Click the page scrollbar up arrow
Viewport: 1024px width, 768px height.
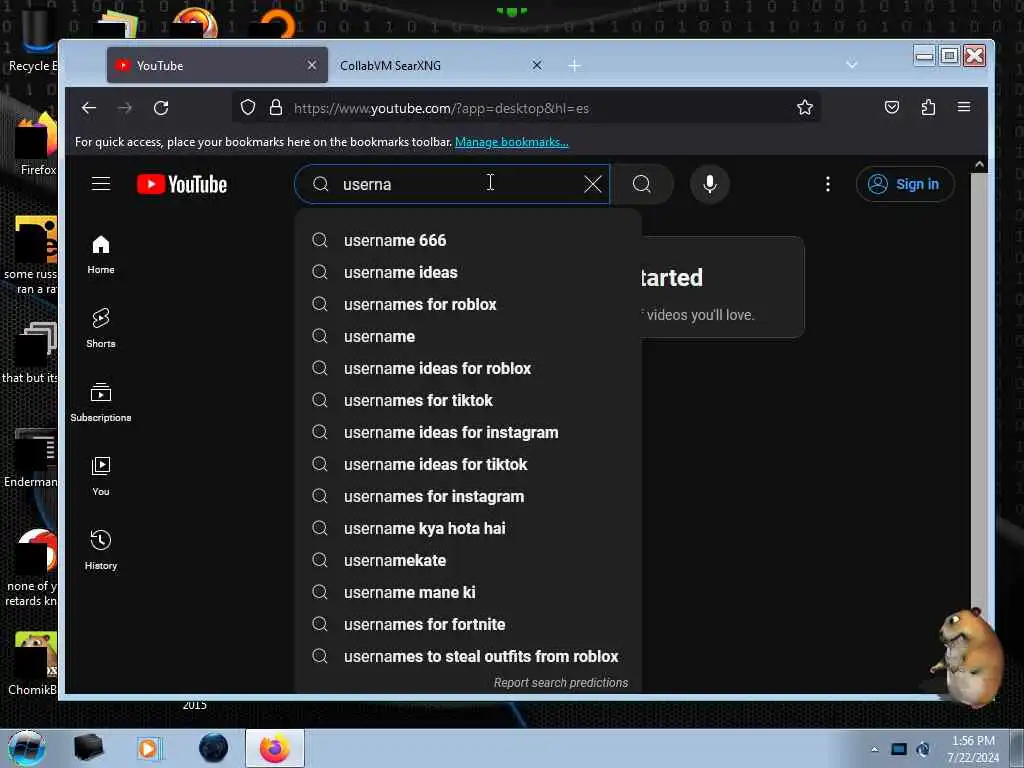pyautogui.click(x=979, y=165)
